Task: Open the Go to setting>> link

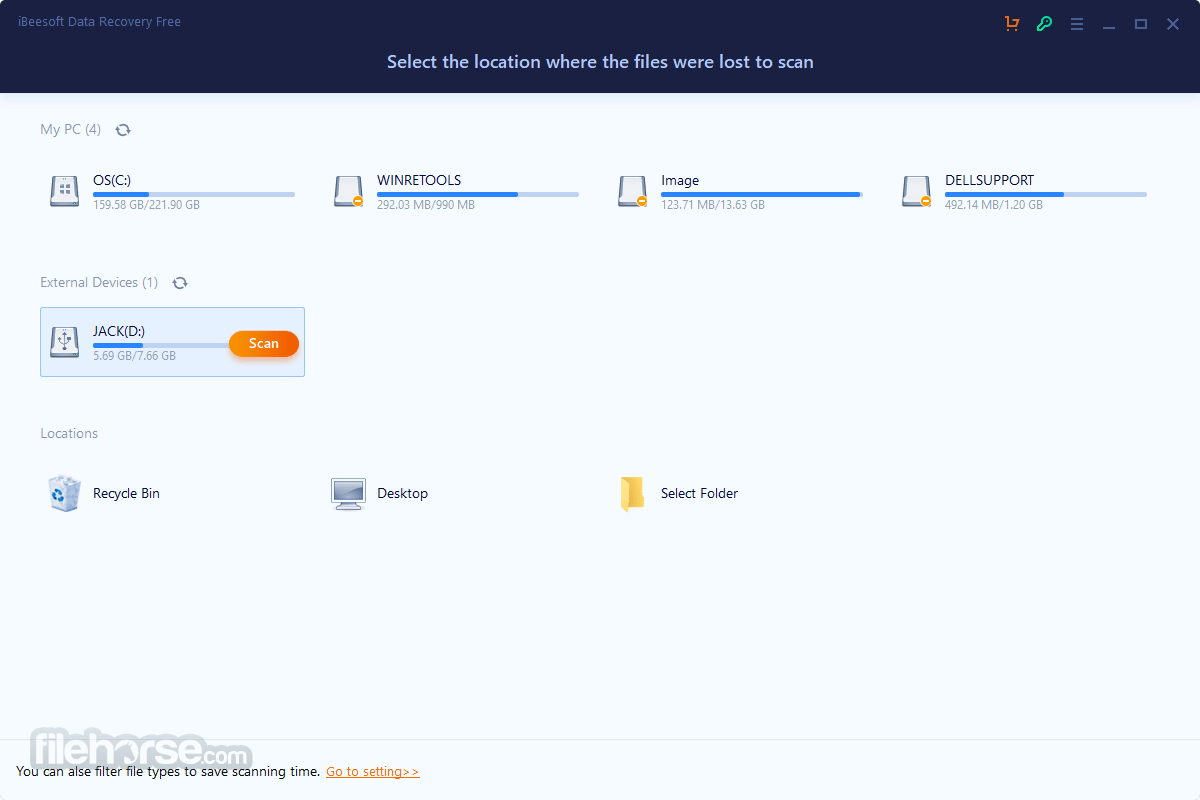Action: [x=373, y=772]
